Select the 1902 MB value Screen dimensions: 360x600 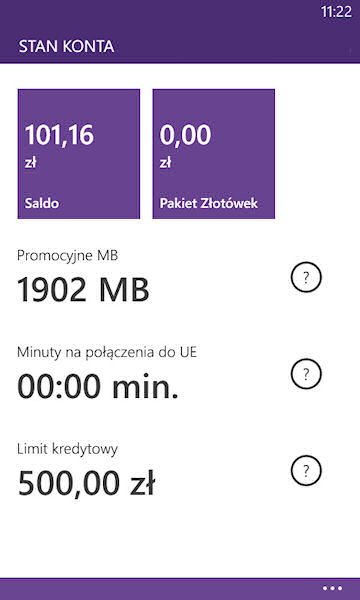pyautogui.click(x=83, y=290)
